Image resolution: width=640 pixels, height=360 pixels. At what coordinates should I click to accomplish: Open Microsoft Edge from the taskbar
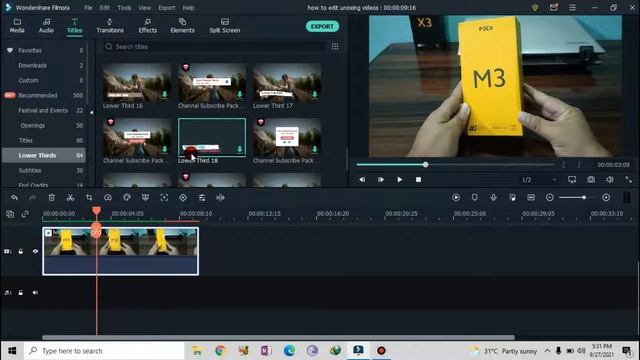coord(289,351)
